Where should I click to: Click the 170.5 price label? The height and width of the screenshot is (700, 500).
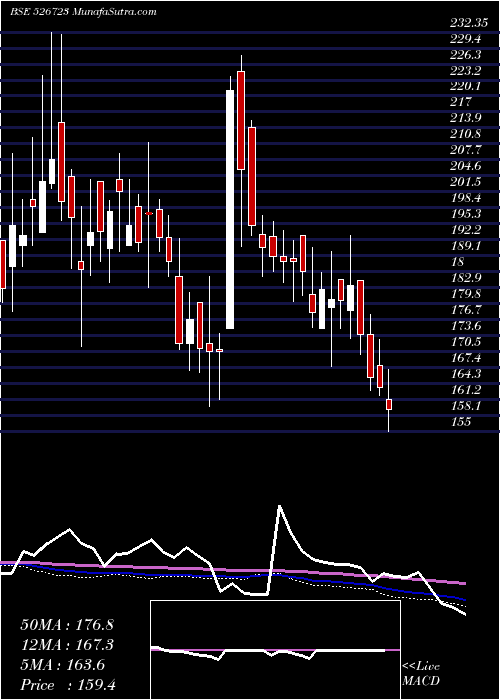pyautogui.click(x=465, y=342)
